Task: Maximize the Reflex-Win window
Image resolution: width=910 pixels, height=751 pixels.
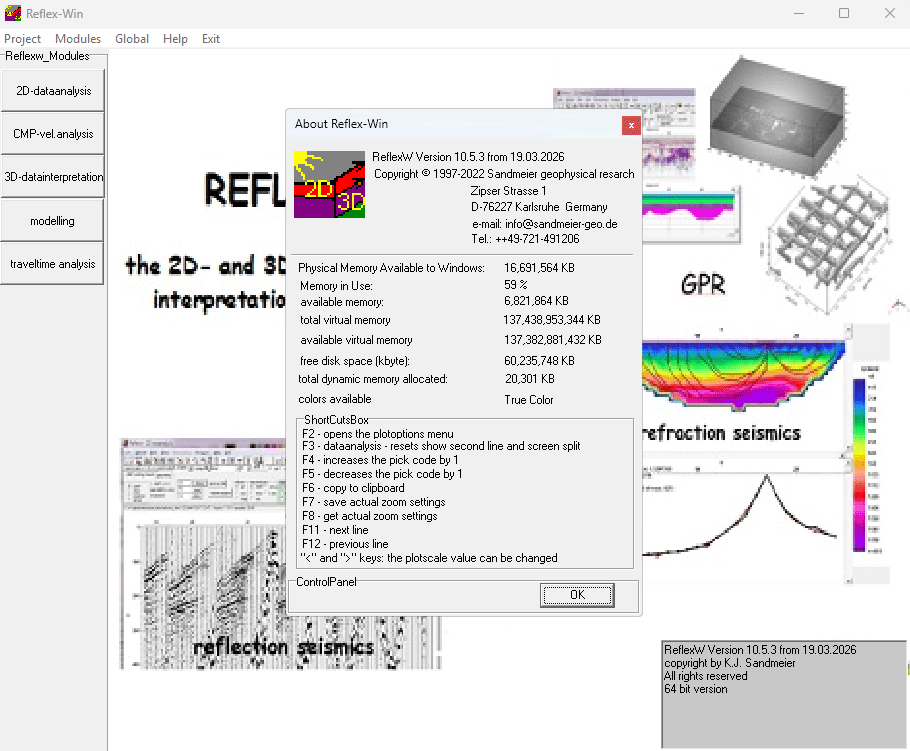Action: coord(844,13)
